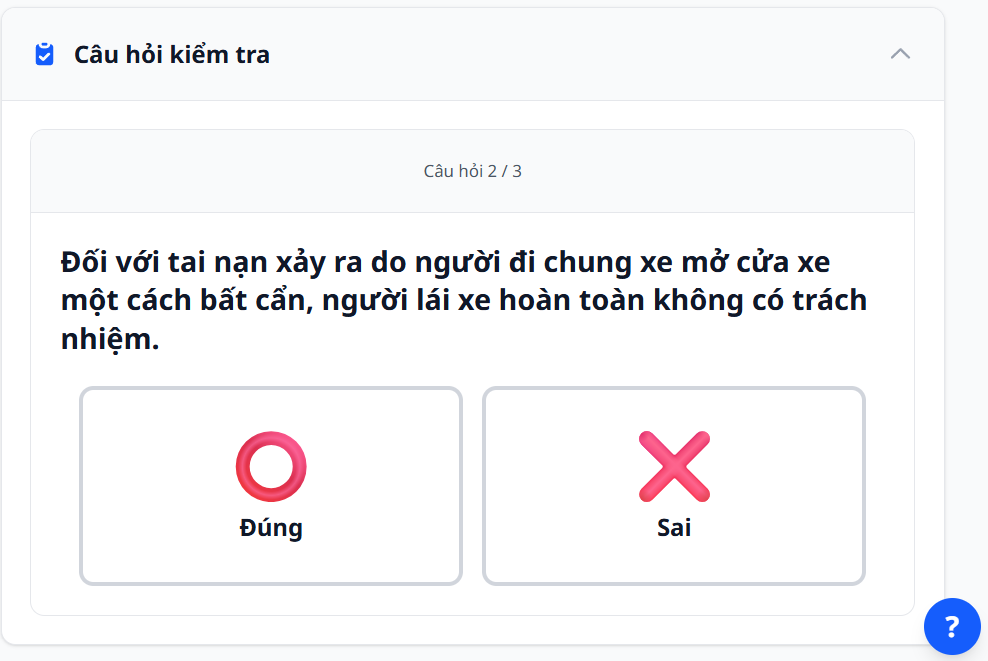Click the word "nhiệm." in the question
Image resolution: width=988 pixels, height=661 pixels.
(x=110, y=339)
